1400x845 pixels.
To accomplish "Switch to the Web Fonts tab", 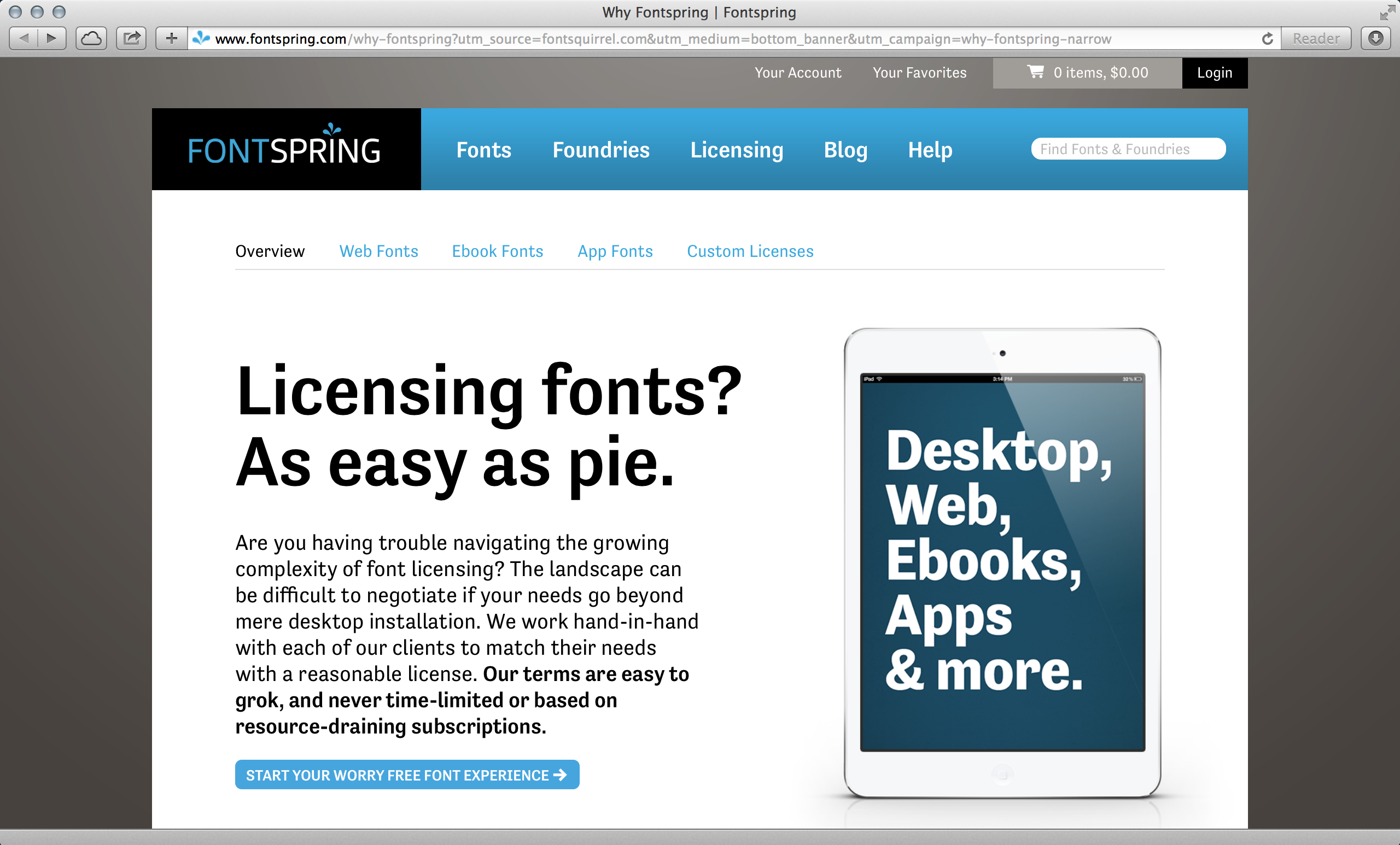I will click(x=378, y=251).
